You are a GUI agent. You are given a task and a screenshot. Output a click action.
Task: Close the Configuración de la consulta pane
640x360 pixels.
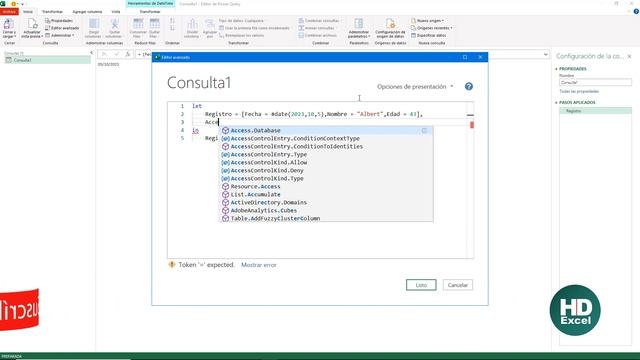pyautogui.click(x=629, y=56)
